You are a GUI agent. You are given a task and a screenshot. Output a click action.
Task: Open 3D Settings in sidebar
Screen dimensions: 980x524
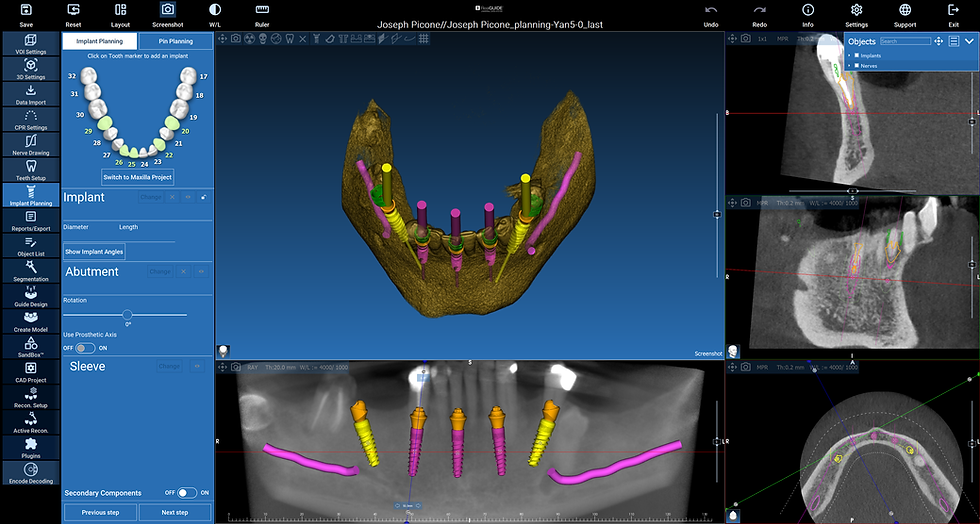(31, 69)
